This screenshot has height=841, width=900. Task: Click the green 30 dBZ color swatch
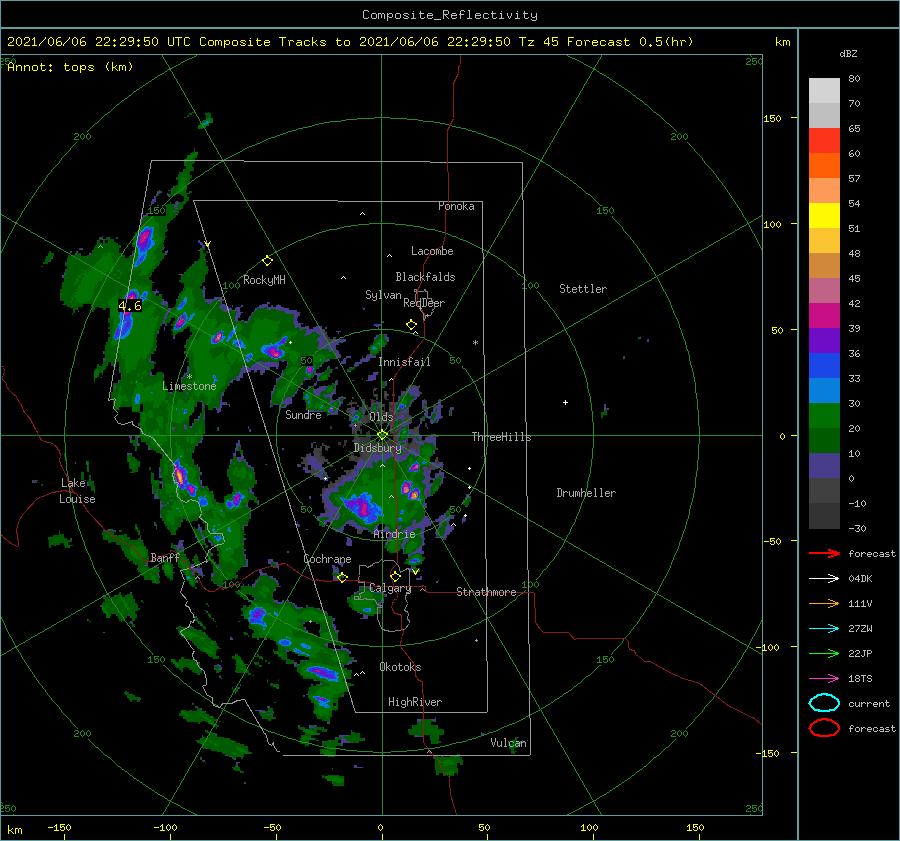click(824, 416)
